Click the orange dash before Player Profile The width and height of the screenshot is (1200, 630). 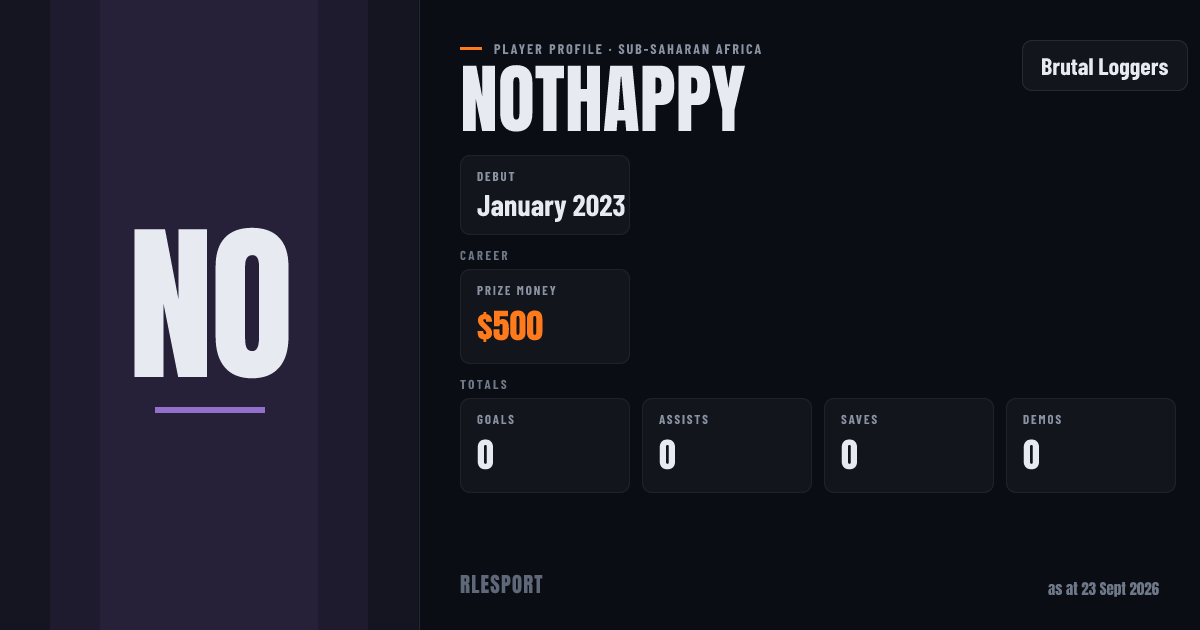[x=471, y=49]
